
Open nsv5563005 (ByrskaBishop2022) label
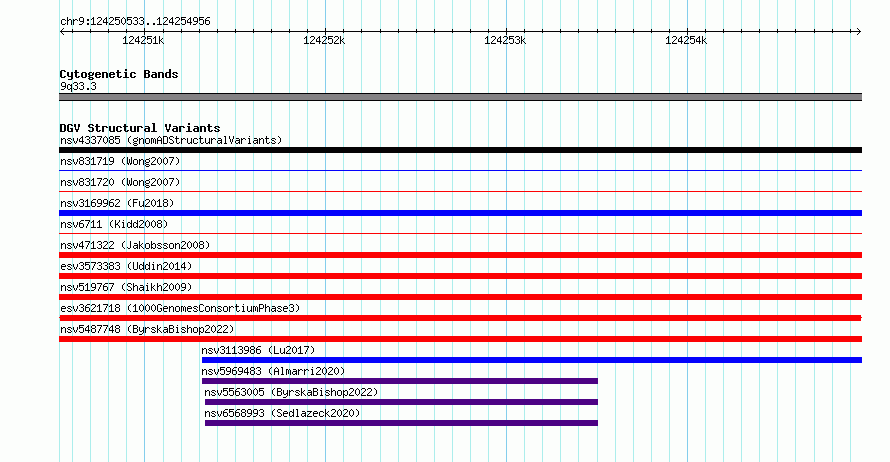coord(291,392)
